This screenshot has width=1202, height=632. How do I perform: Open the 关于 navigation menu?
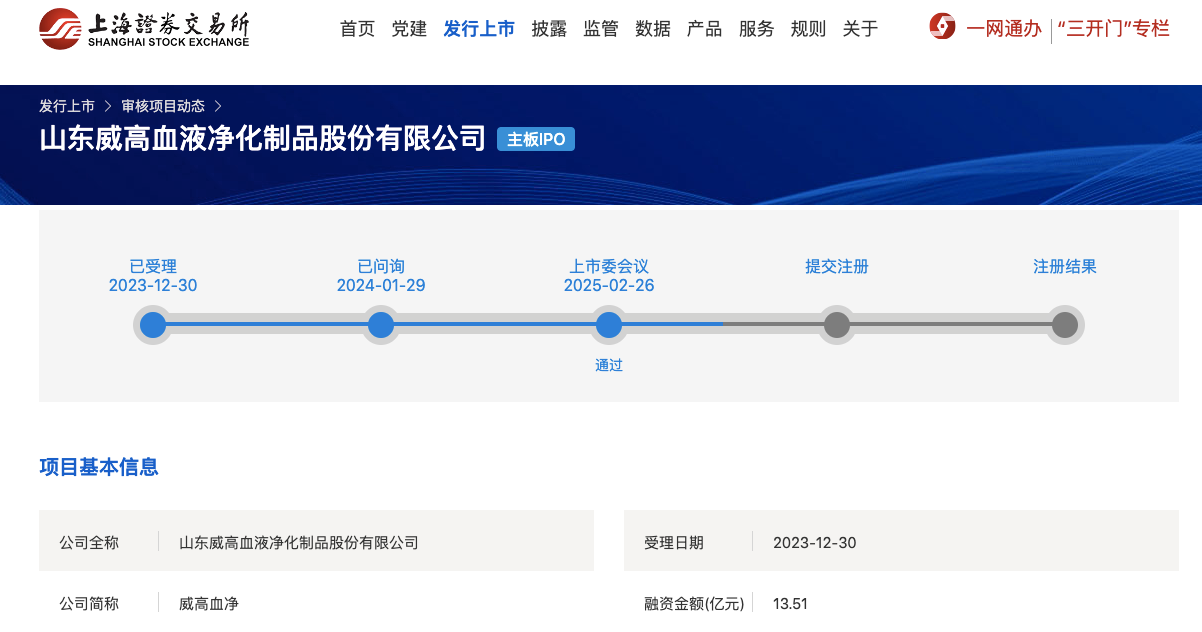point(860,29)
